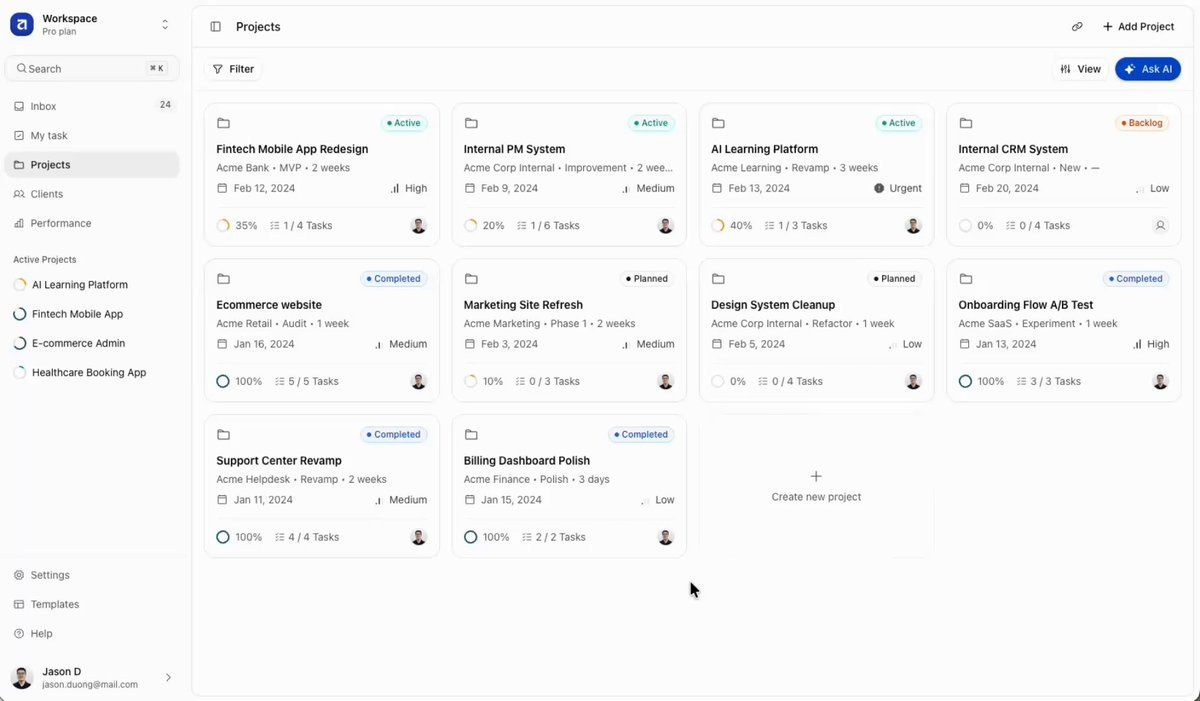Click the 35% progress ring on Fintech Mobile App Redesign

click(223, 226)
